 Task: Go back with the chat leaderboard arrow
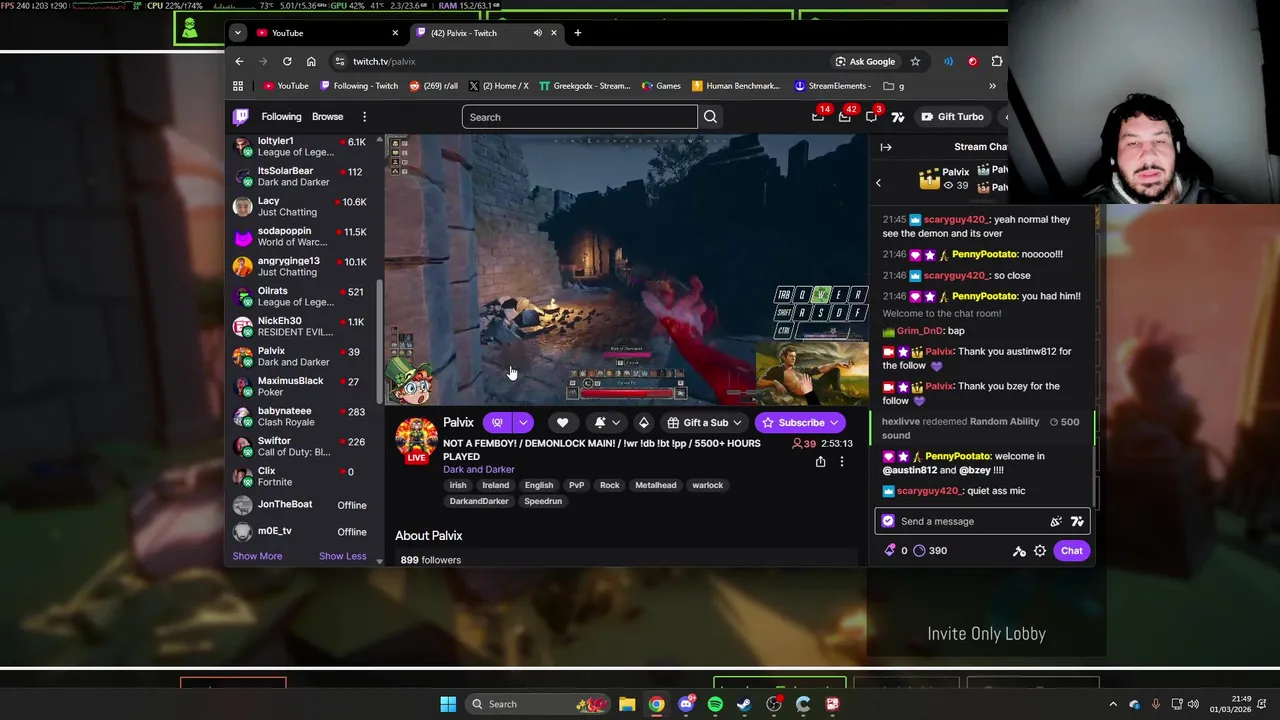click(878, 183)
